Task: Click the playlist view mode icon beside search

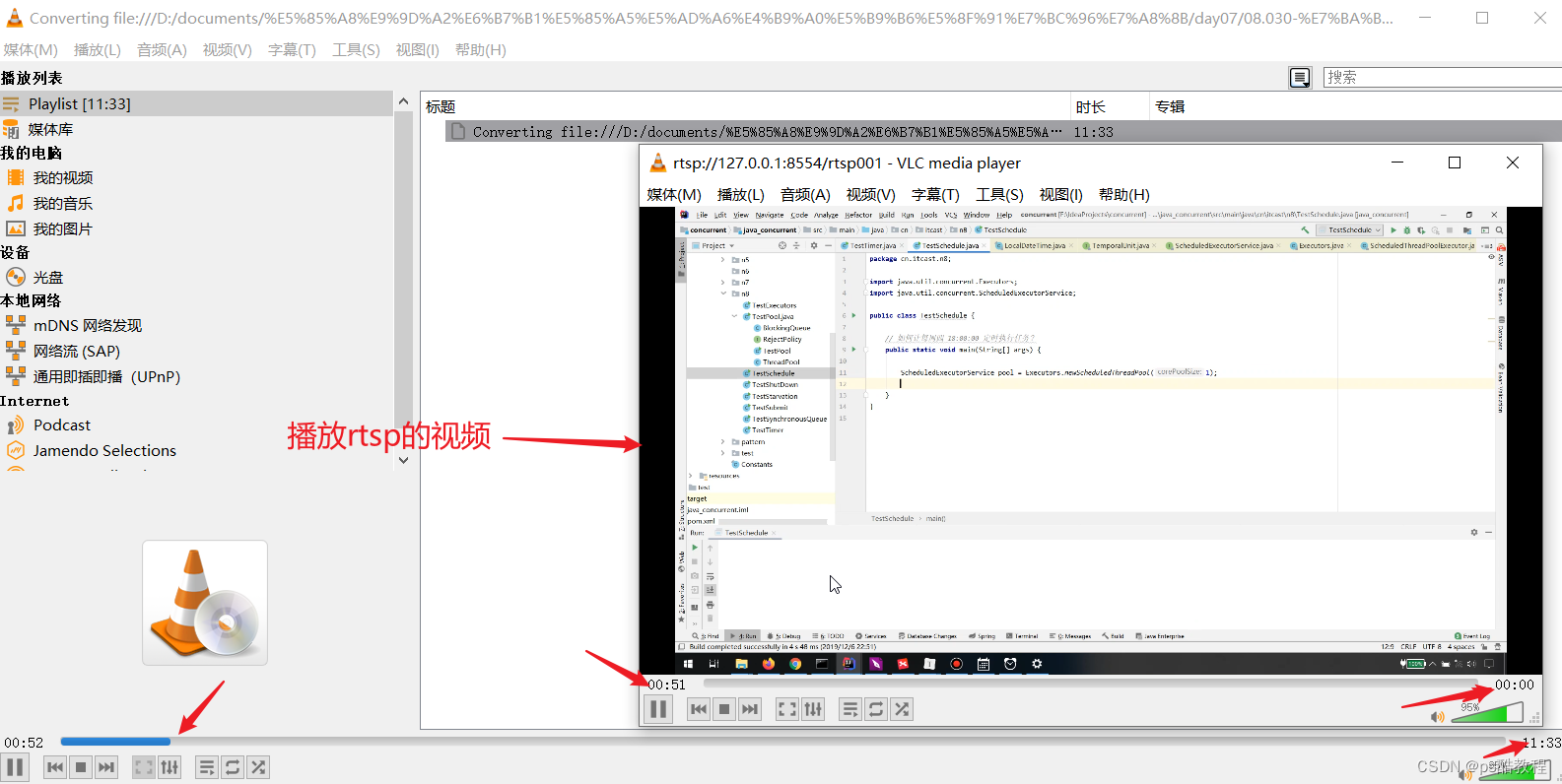Action: tap(1300, 77)
